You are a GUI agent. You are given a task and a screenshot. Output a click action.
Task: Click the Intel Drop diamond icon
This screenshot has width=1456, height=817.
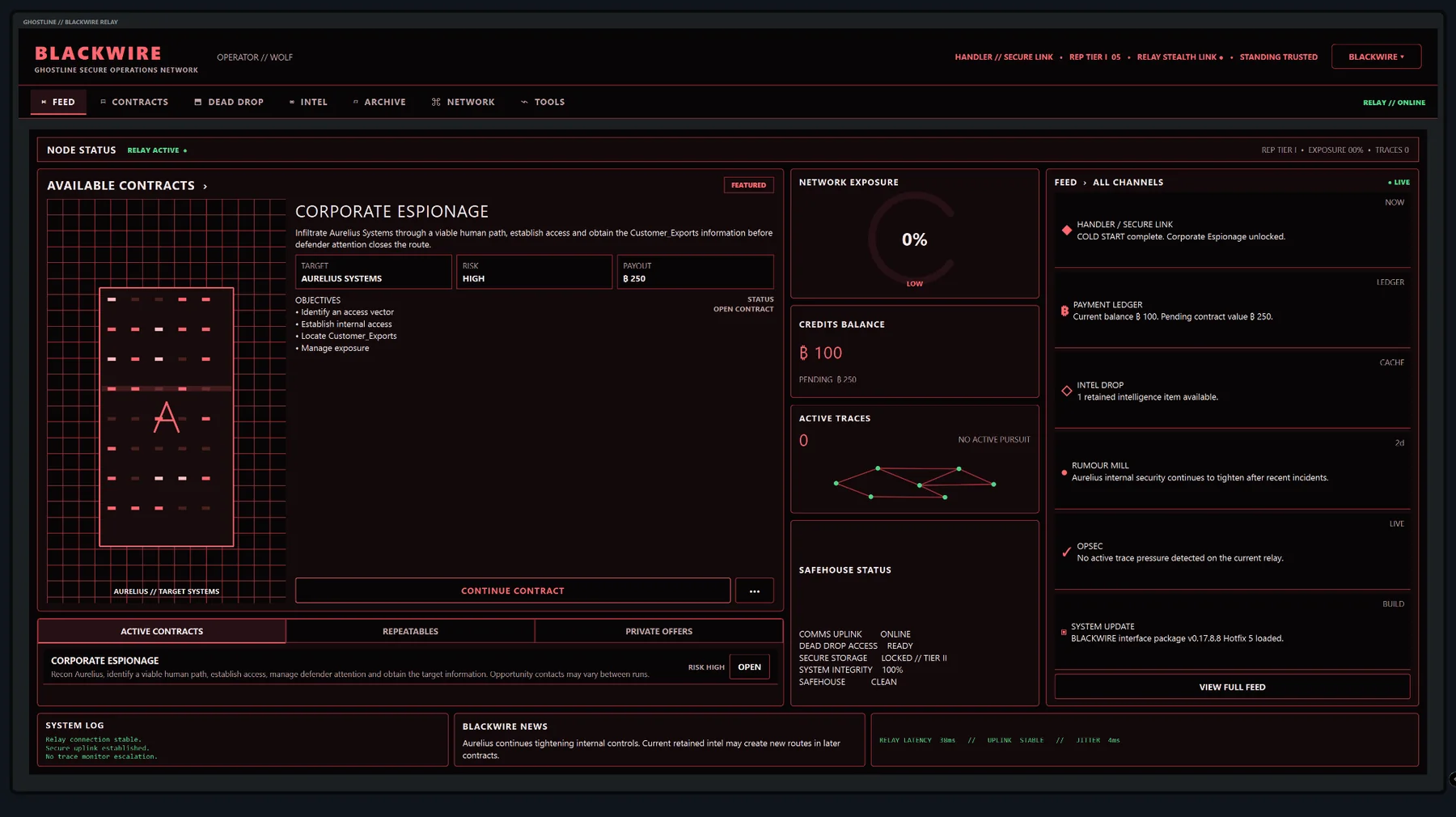[1067, 391]
